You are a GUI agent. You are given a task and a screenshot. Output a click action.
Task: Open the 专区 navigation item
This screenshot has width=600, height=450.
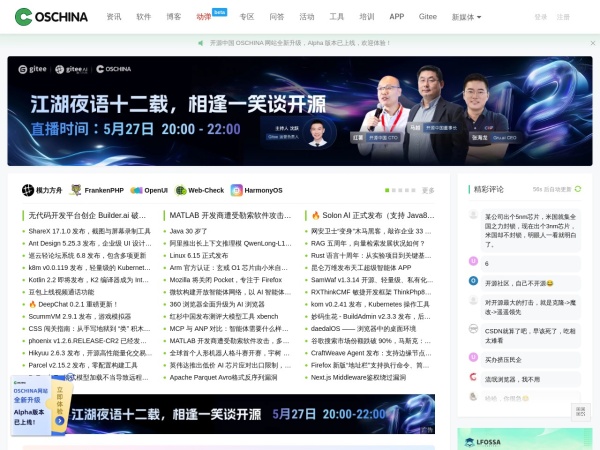[x=247, y=17]
